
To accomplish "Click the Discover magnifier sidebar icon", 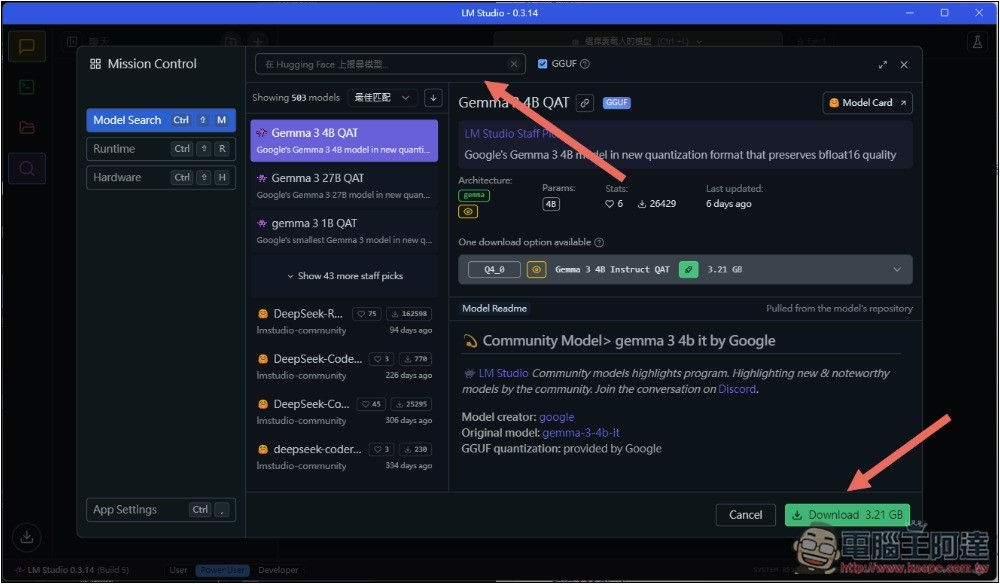I will pyautogui.click(x=27, y=169).
